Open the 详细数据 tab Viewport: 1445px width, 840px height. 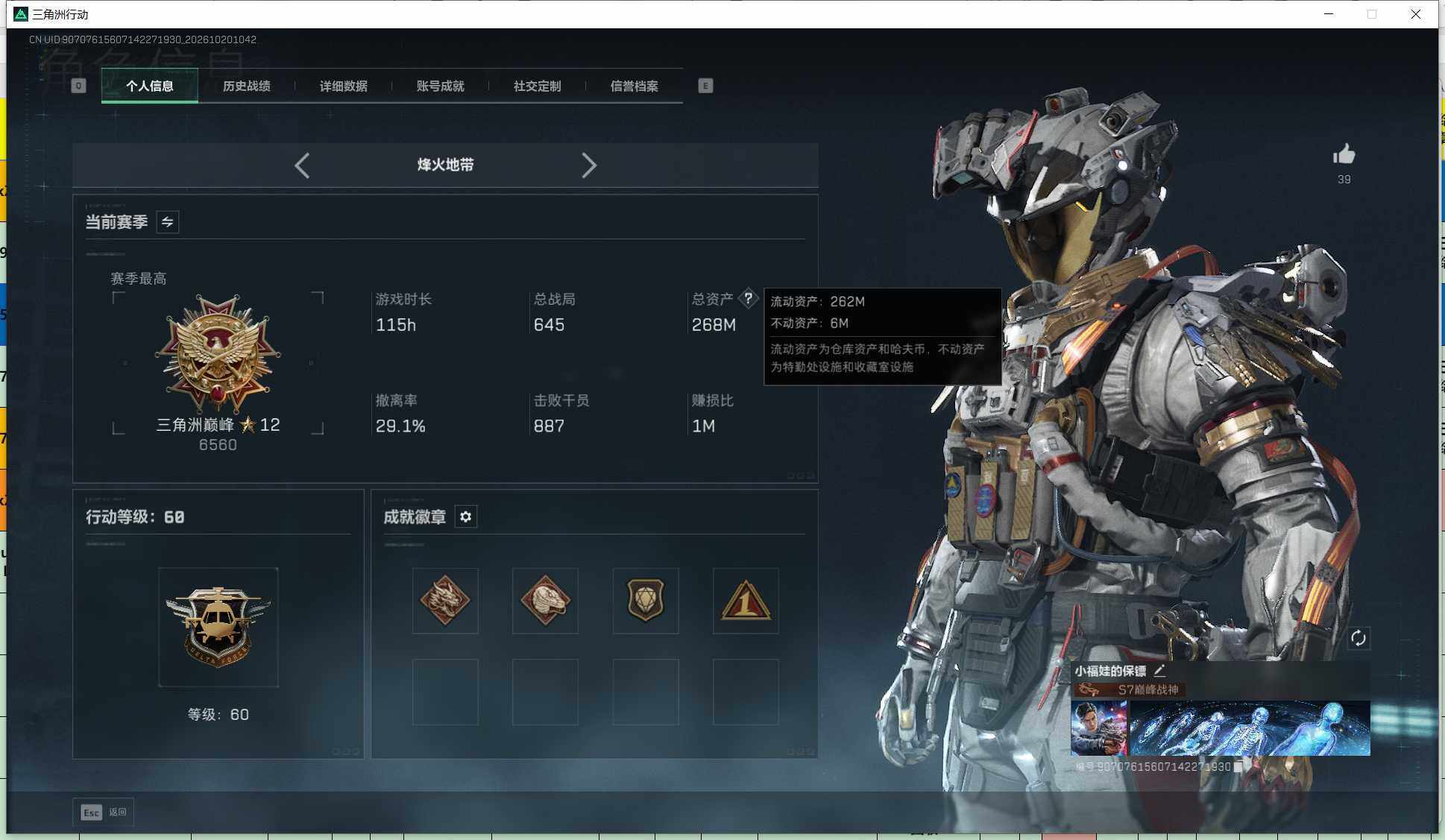click(344, 86)
